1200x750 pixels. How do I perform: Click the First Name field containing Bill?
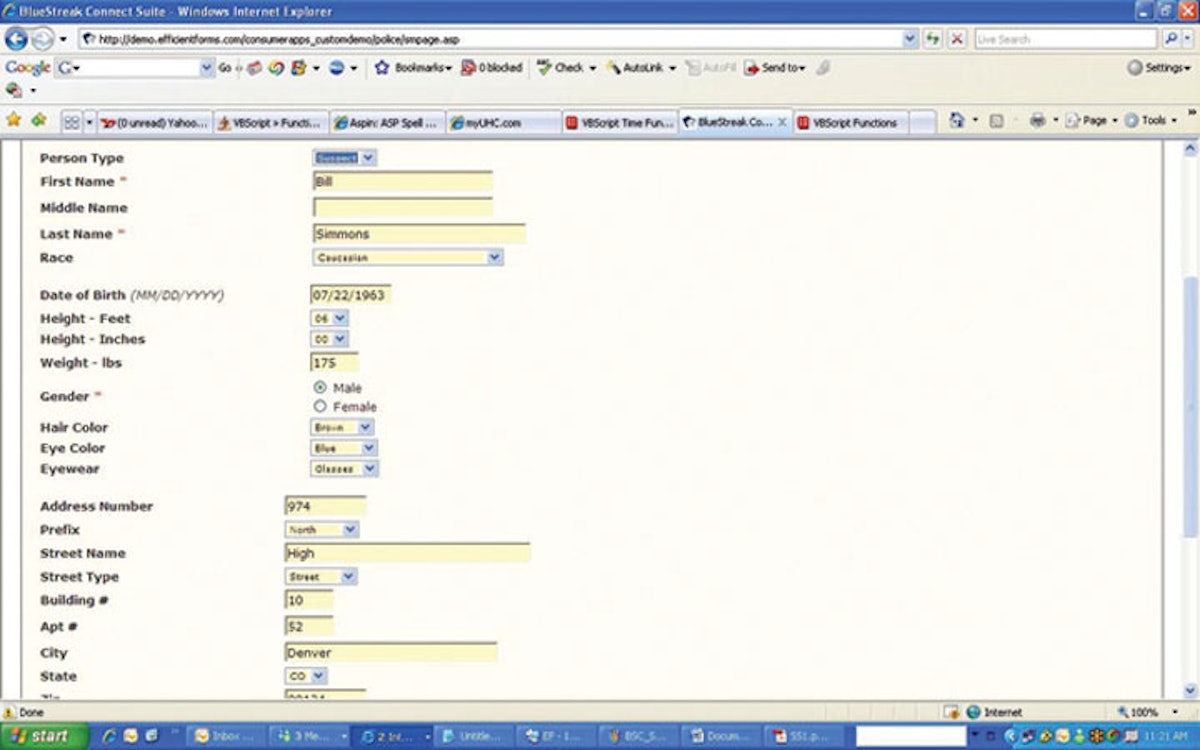400,182
